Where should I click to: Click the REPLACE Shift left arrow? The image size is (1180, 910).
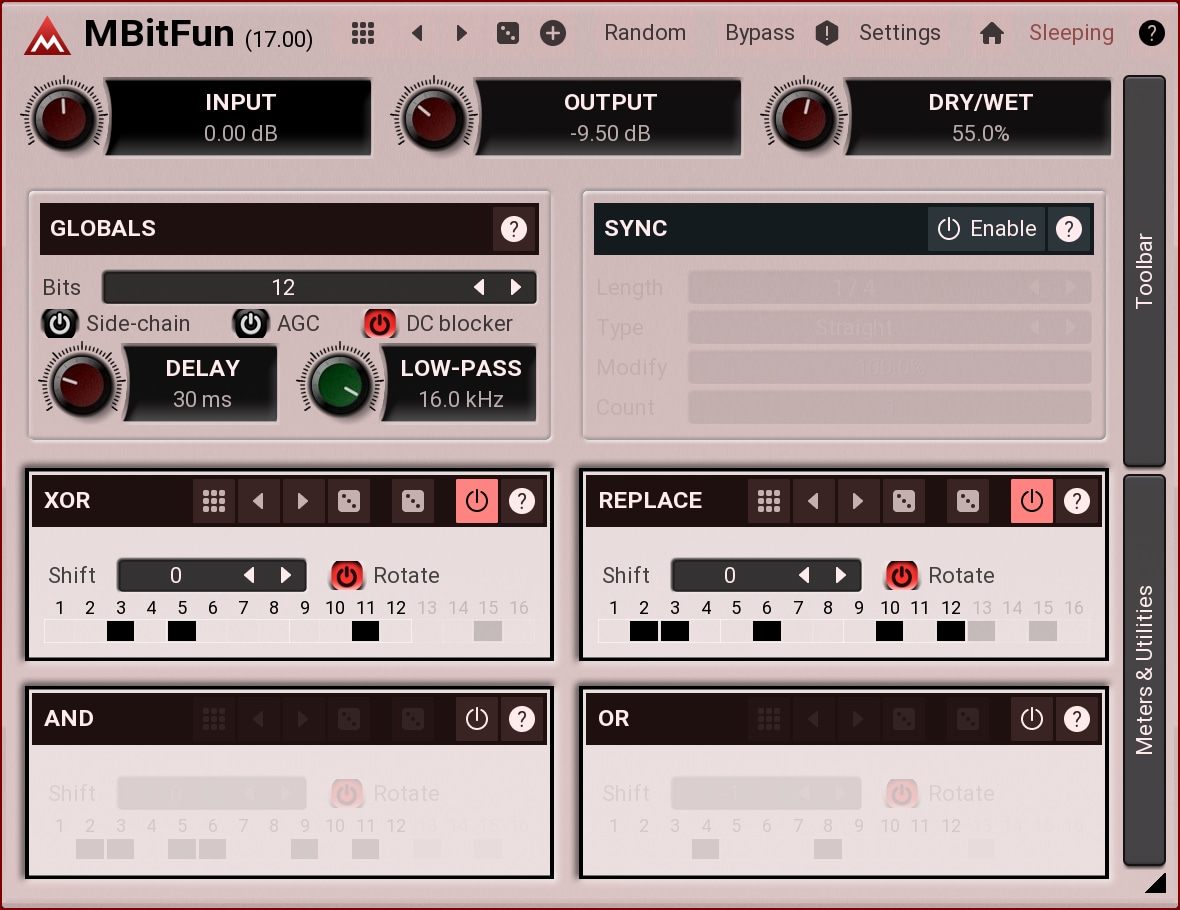click(804, 576)
